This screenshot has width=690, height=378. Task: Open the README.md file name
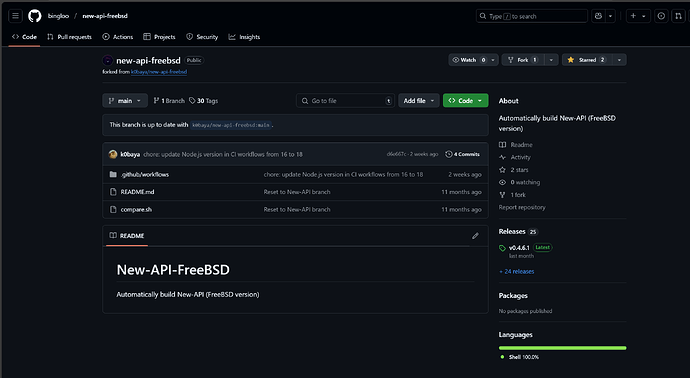(137, 192)
